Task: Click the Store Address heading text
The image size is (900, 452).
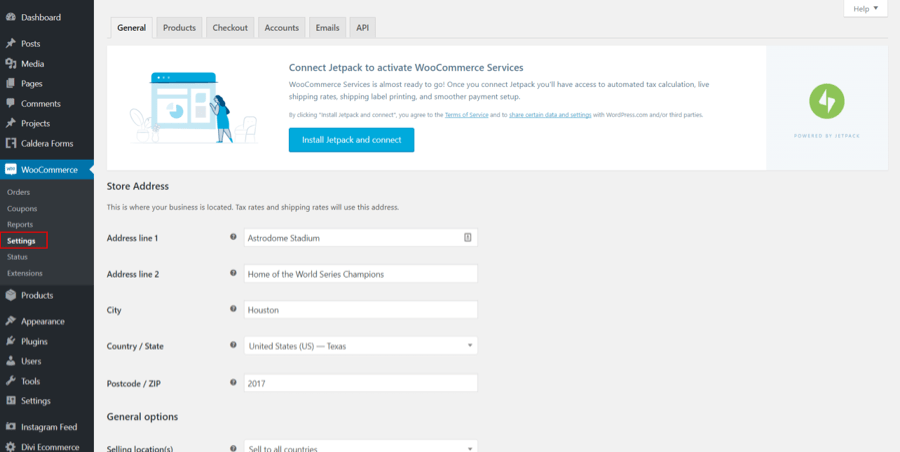Action: point(138,186)
